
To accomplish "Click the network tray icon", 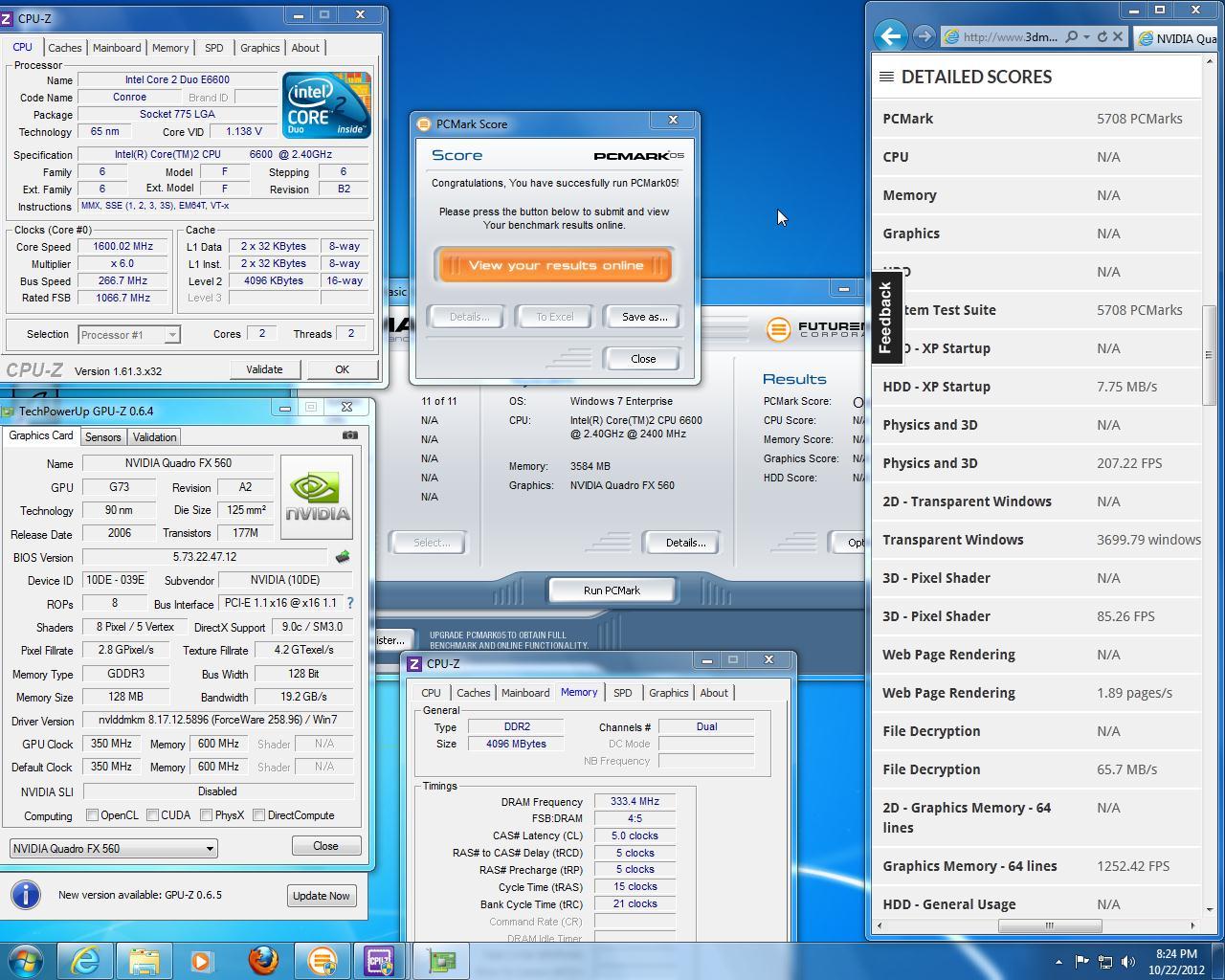I will 1105,962.
